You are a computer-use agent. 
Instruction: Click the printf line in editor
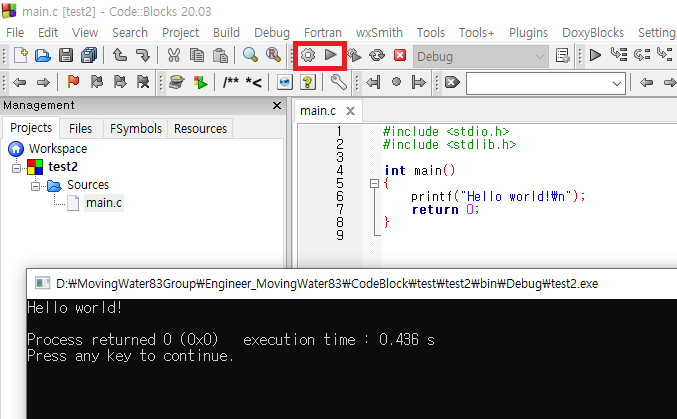[x=498, y=197]
